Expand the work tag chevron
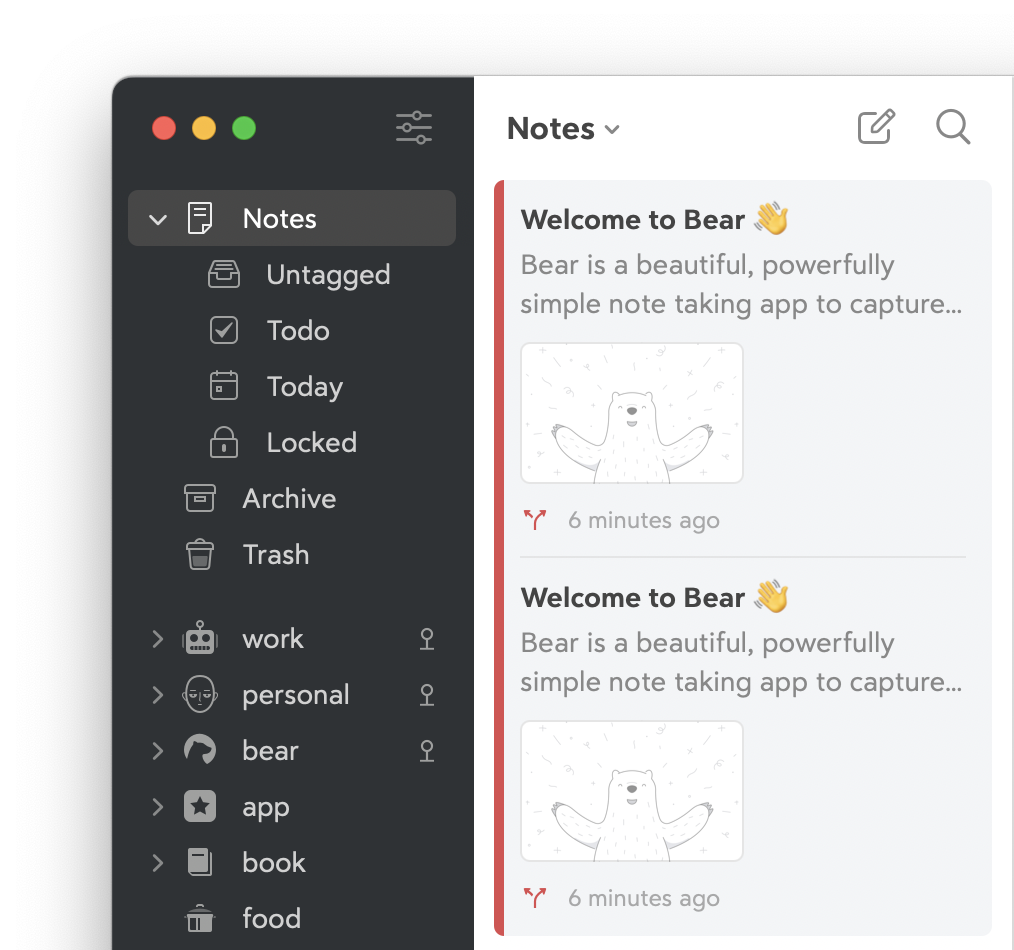This screenshot has height=950, width=1014. click(157, 639)
